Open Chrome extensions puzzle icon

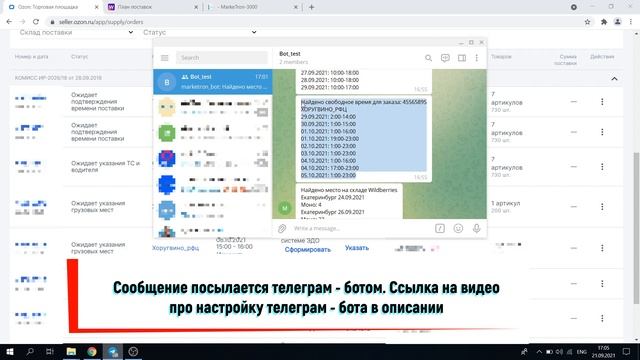[x=604, y=22]
